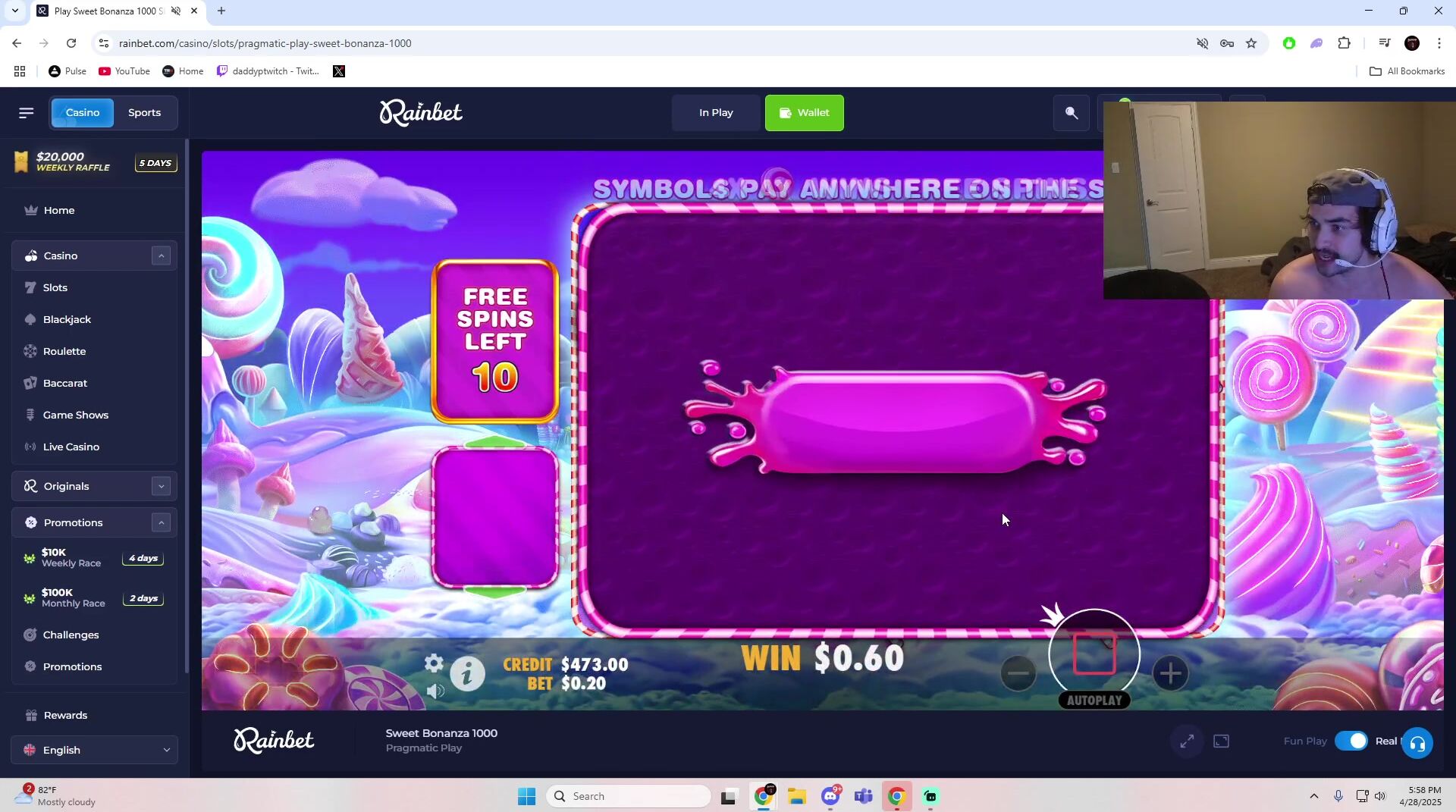Open the weather widget on taskbar
1456x812 pixels.
coord(56,796)
